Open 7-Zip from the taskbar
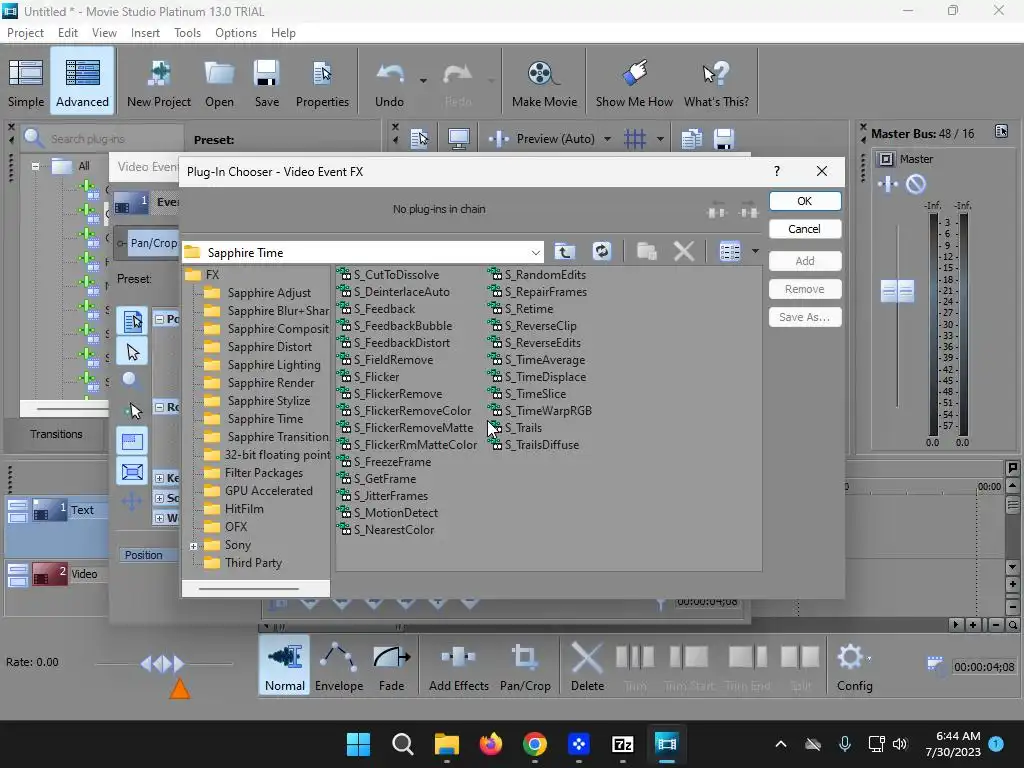 coord(622,744)
